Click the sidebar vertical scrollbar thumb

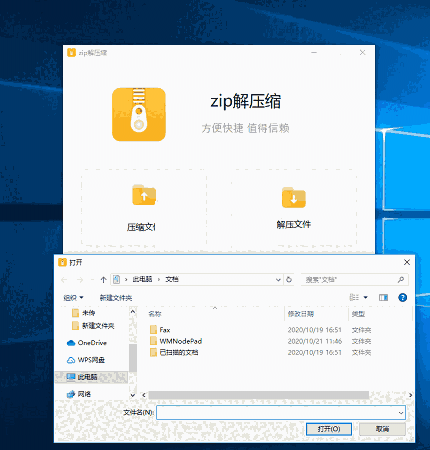[x=133, y=358]
